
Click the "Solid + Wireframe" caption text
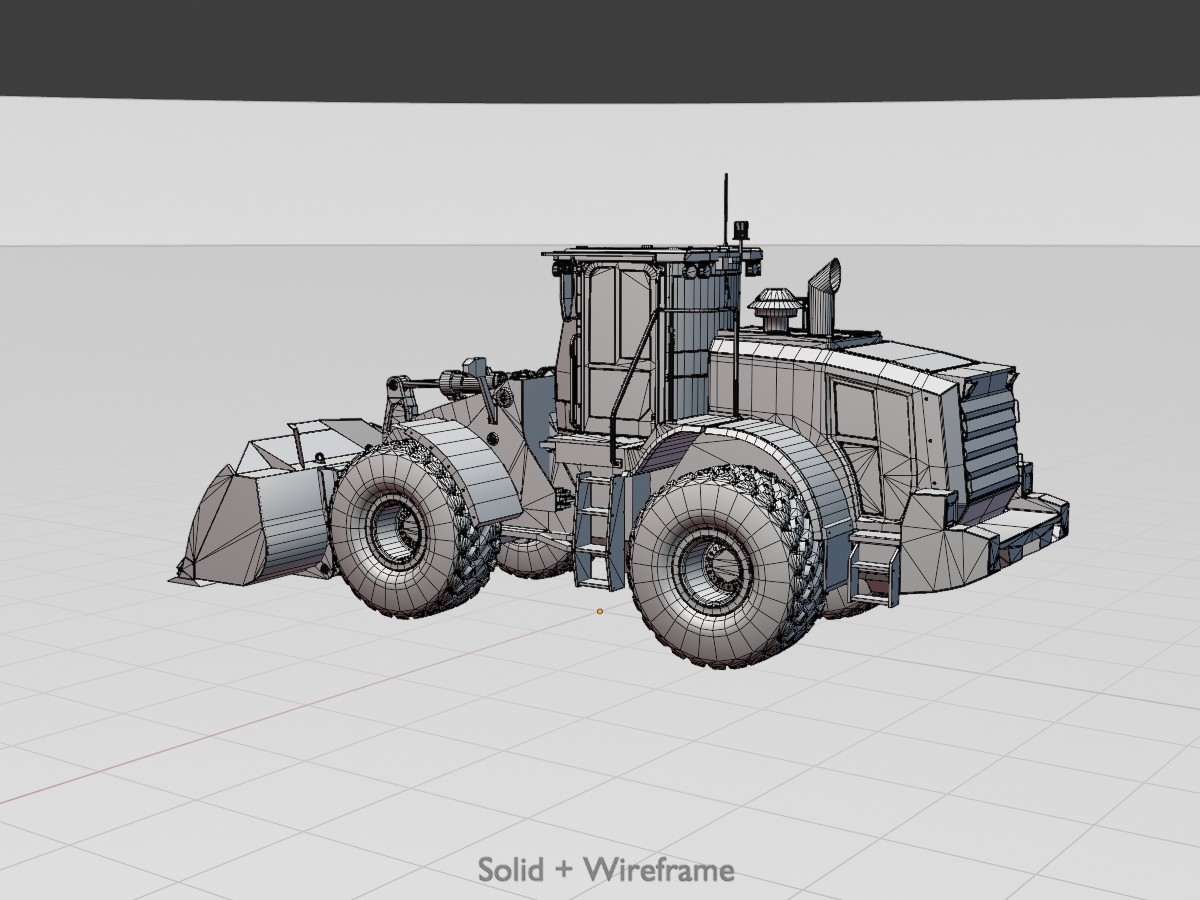pos(605,869)
